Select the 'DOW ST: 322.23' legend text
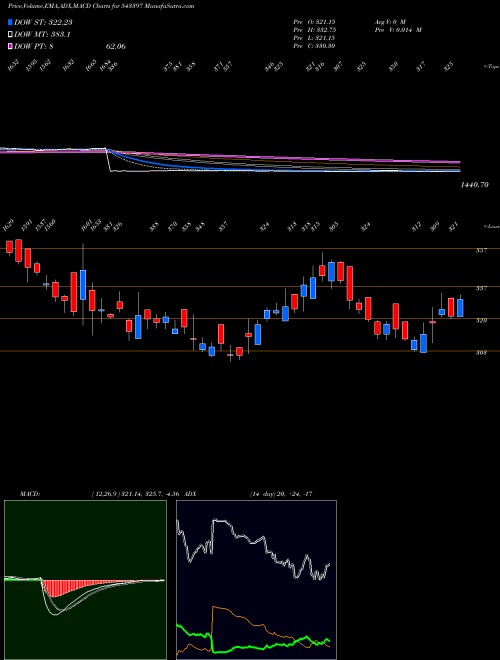Image resolution: width=500 pixels, height=660 pixels. pos(43,23)
